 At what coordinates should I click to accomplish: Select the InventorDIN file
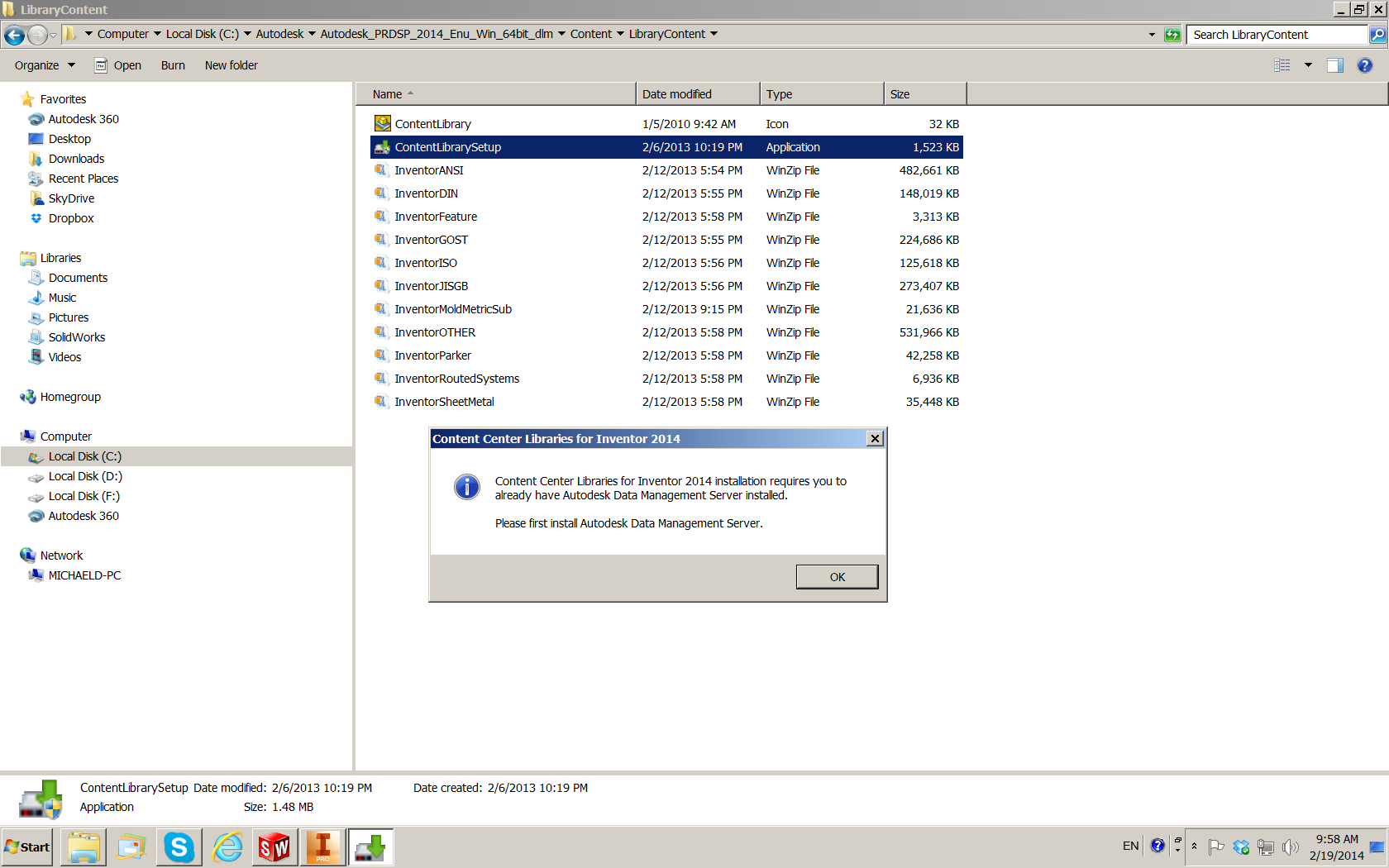(x=666, y=193)
